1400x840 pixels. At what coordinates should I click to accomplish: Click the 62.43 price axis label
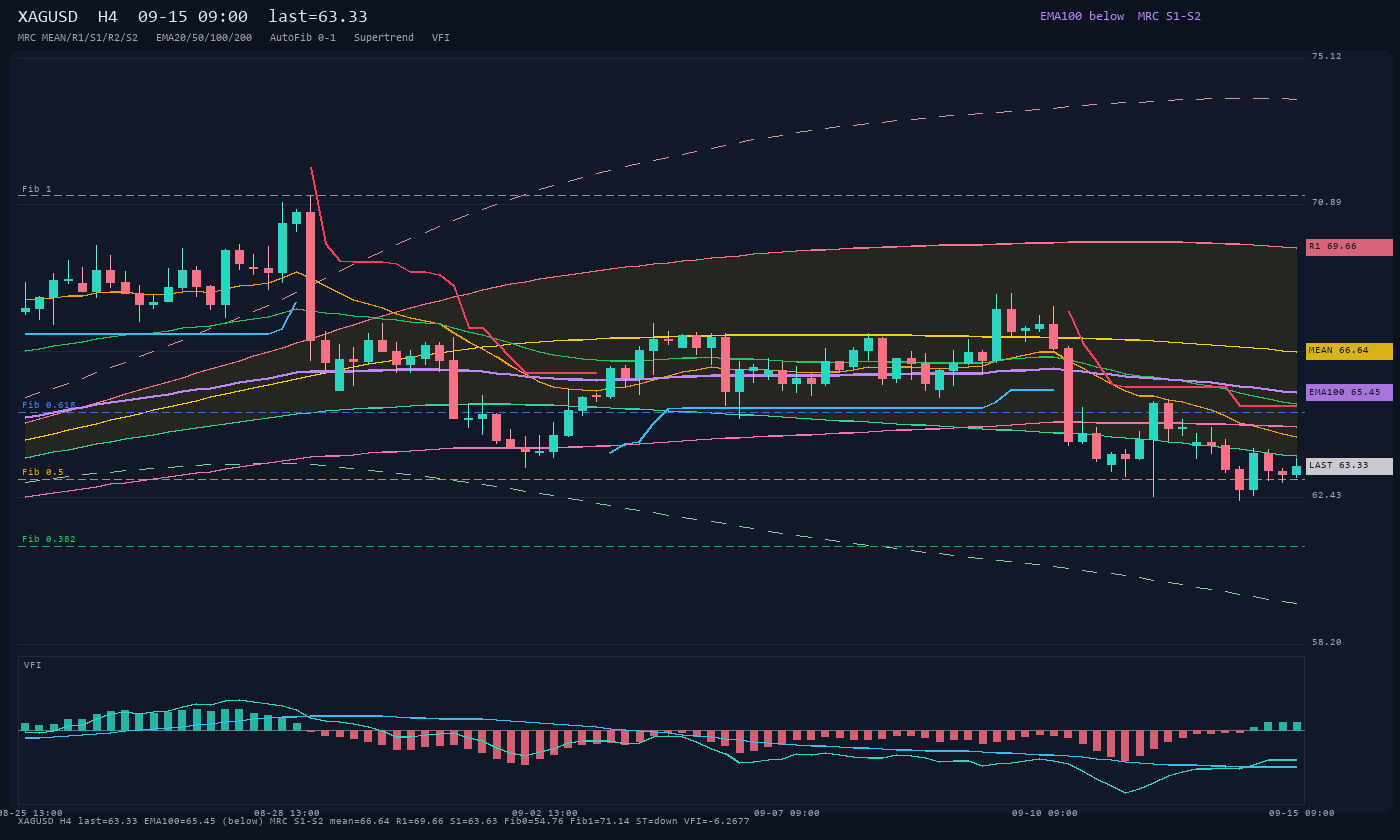tap(1327, 495)
